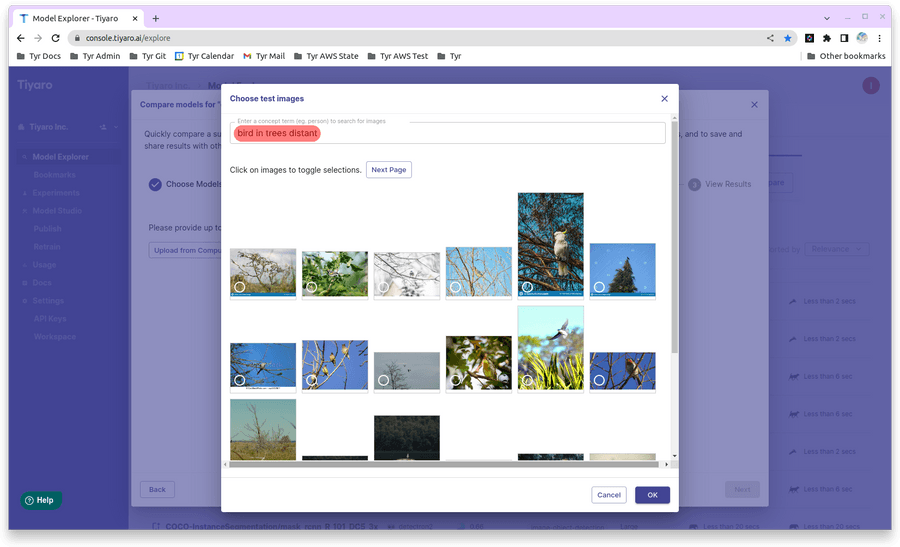Click the Upload from Computer button
Image resolution: width=900 pixels, height=547 pixels.
185,250
